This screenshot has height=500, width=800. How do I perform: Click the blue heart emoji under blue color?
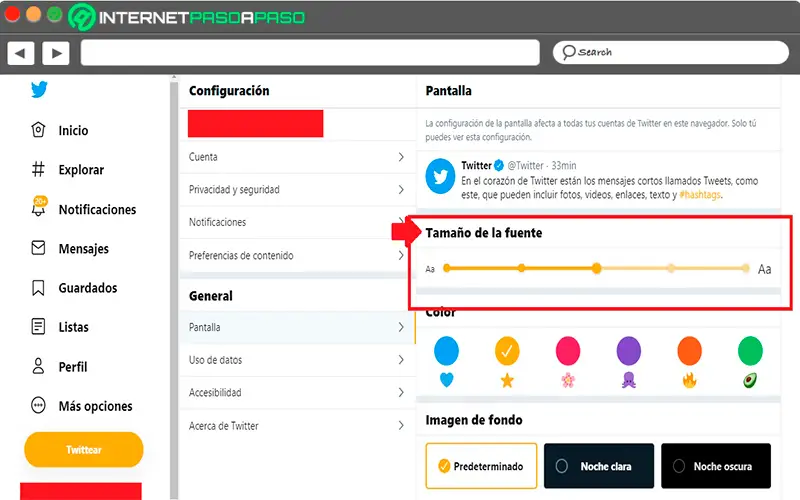[x=446, y=380]
